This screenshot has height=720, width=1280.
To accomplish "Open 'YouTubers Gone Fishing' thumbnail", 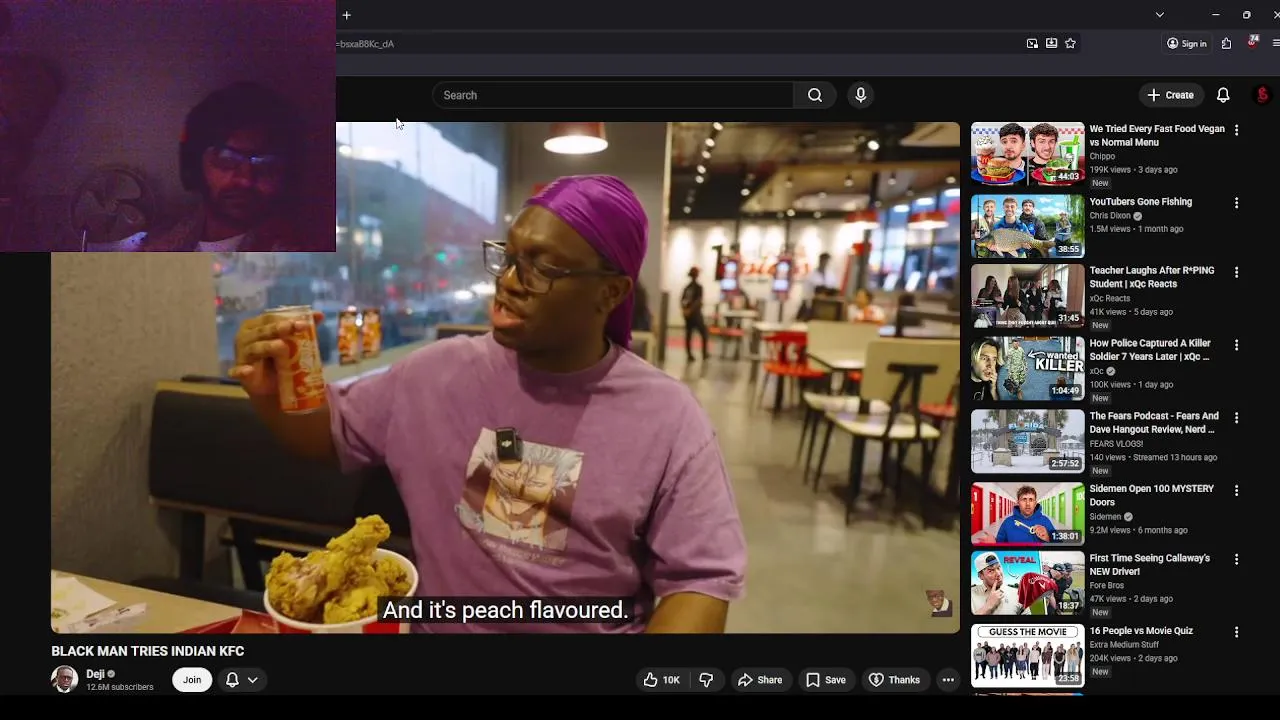I will [x=1027, y=227].
